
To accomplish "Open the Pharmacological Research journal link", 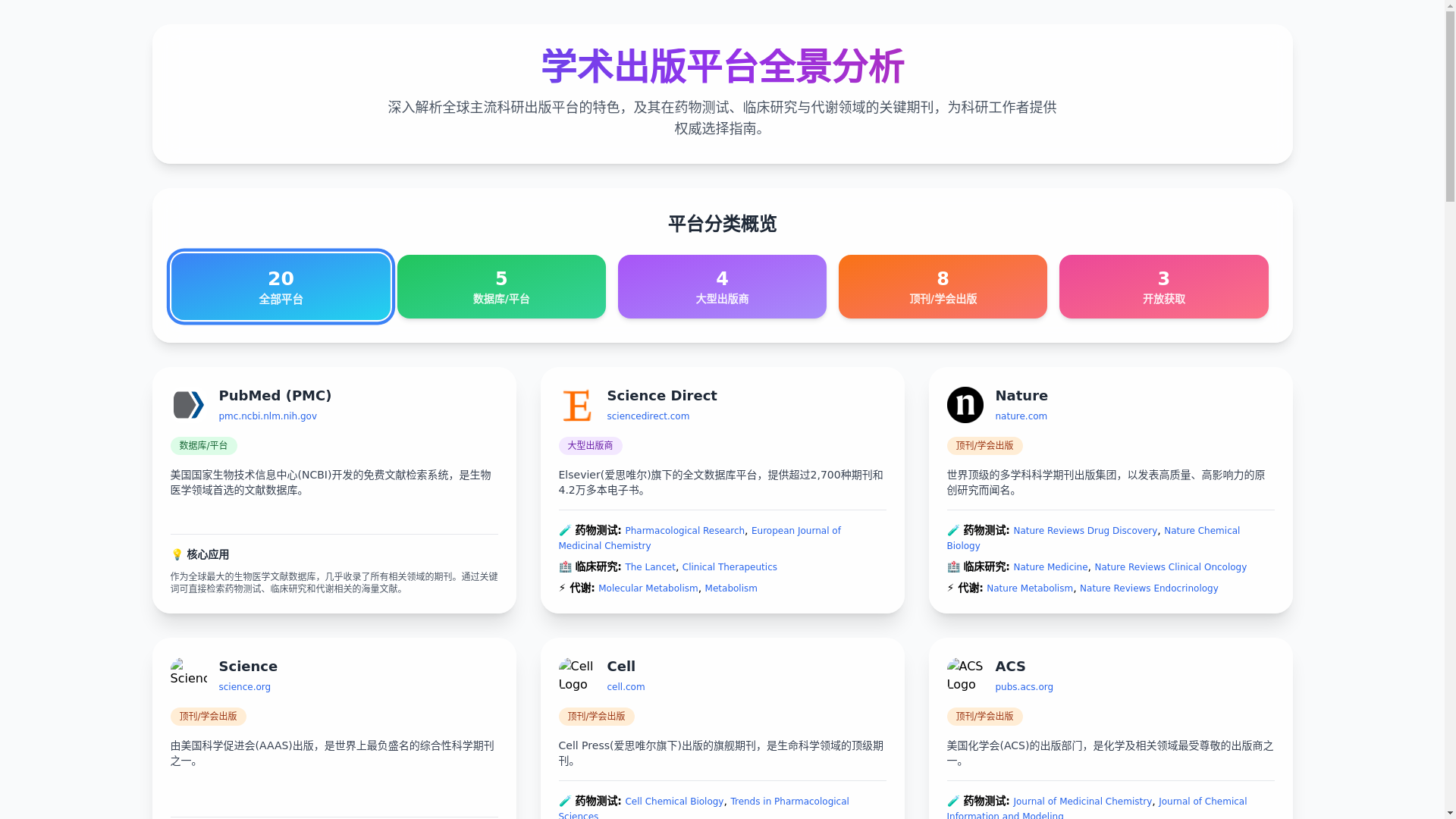I will click(x=685, y=531).
